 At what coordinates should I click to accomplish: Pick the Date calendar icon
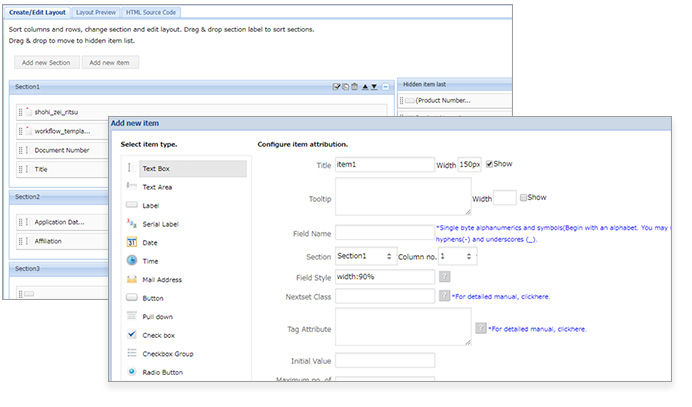coord(132,242)
